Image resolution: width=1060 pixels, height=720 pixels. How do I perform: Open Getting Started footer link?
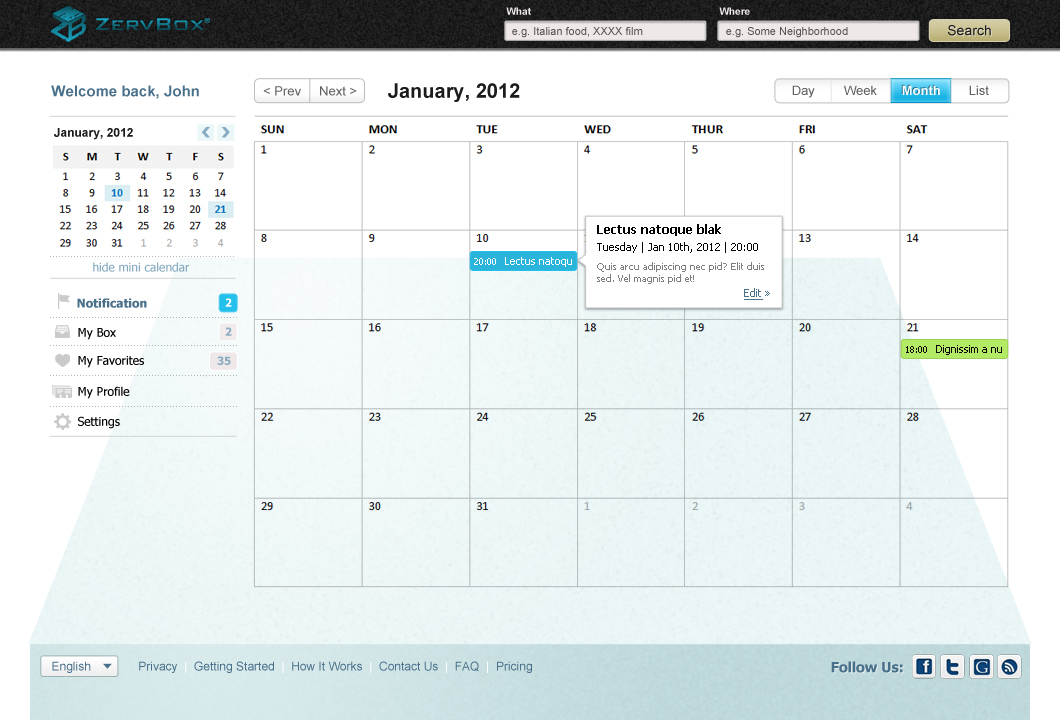(x=234, y=667)
